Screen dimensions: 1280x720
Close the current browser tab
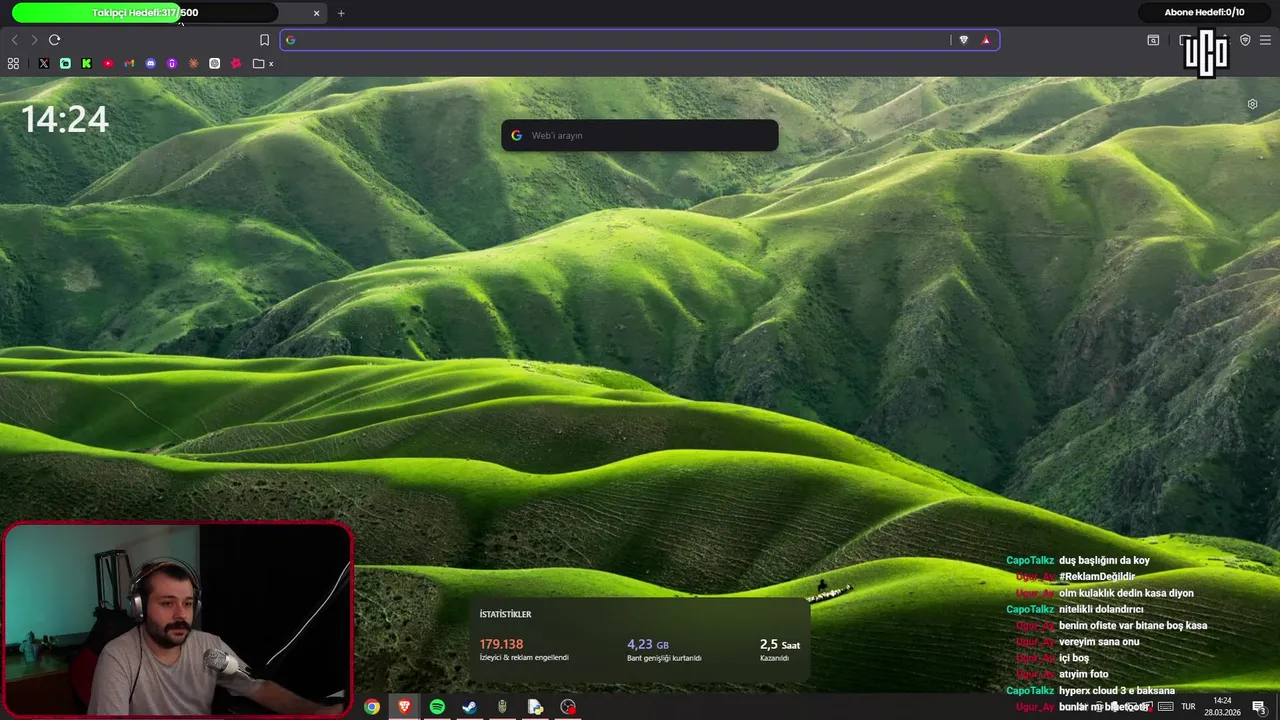click(x=317, y=13)
